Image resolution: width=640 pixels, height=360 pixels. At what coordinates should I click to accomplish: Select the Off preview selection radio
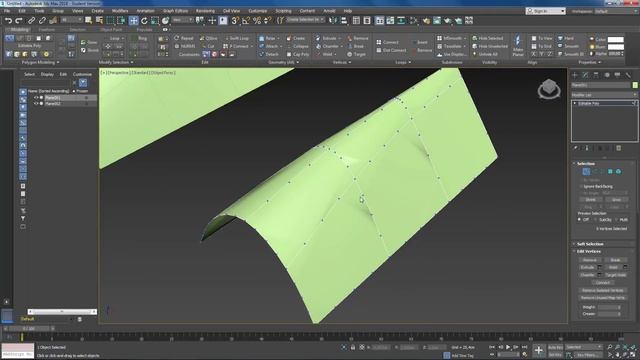pos(579,220)
